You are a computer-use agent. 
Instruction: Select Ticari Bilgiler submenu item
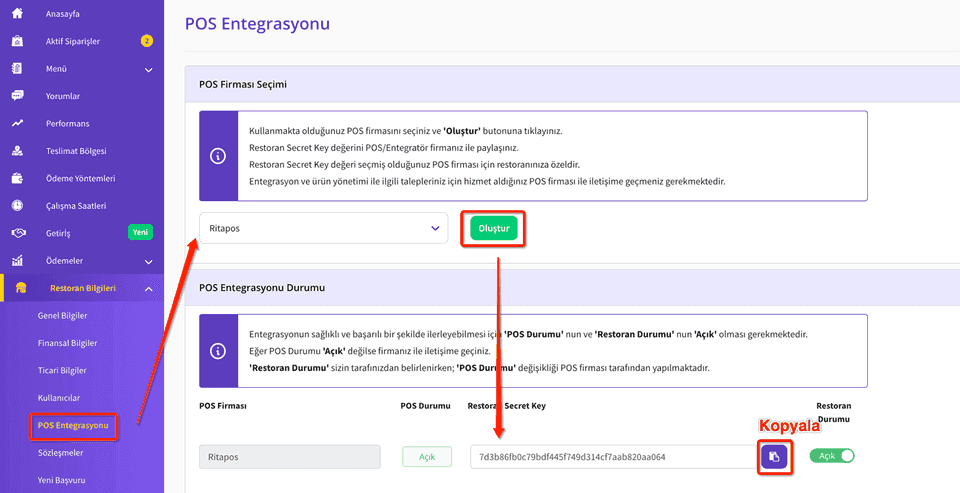click(62, 371)
